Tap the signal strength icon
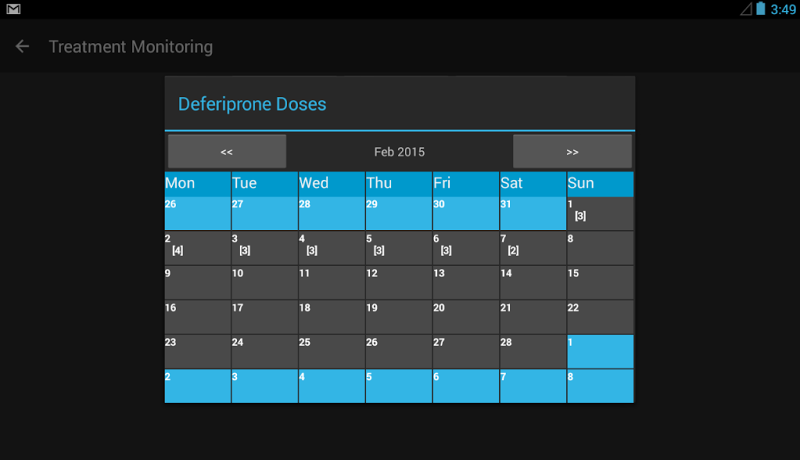This screenshot has height=460, width=800. pos(746,9)
